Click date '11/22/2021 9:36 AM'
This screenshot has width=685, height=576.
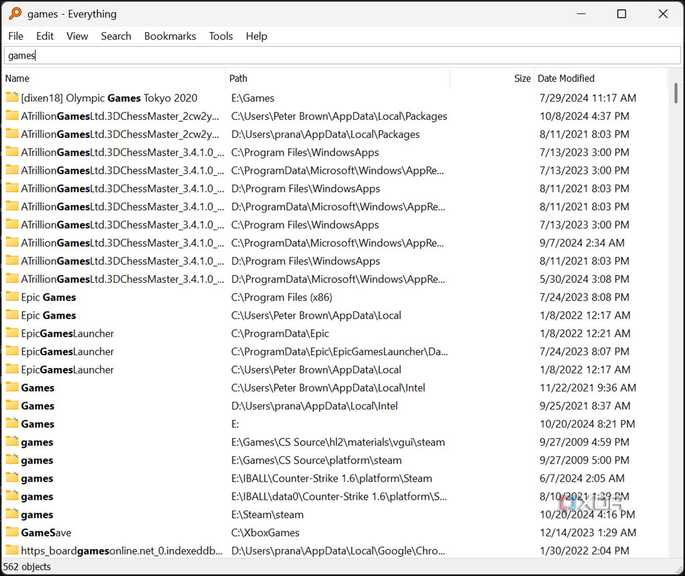click(588, 388)
